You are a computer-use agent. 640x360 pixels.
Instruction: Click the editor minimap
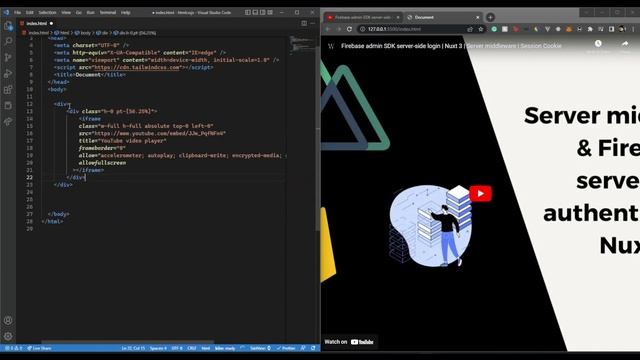pyautogui.click(x=302, y=46)
